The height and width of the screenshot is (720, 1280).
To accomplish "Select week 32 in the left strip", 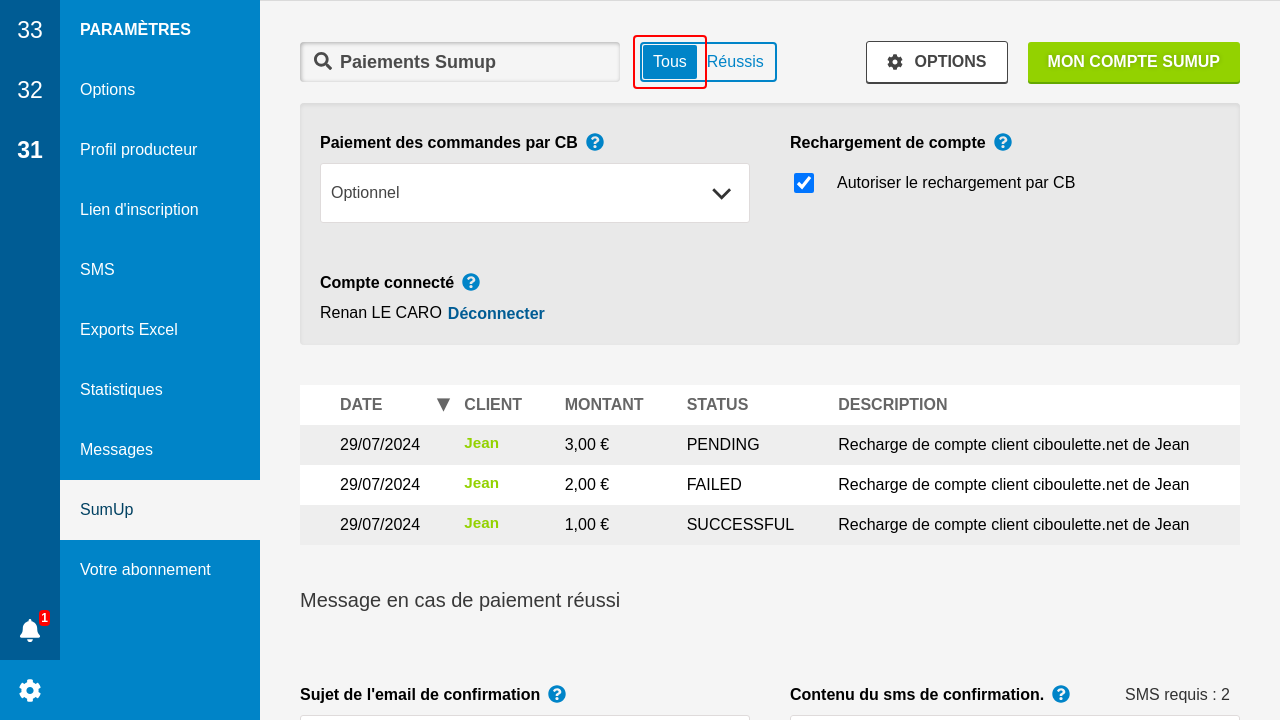I will click(30, 90).
